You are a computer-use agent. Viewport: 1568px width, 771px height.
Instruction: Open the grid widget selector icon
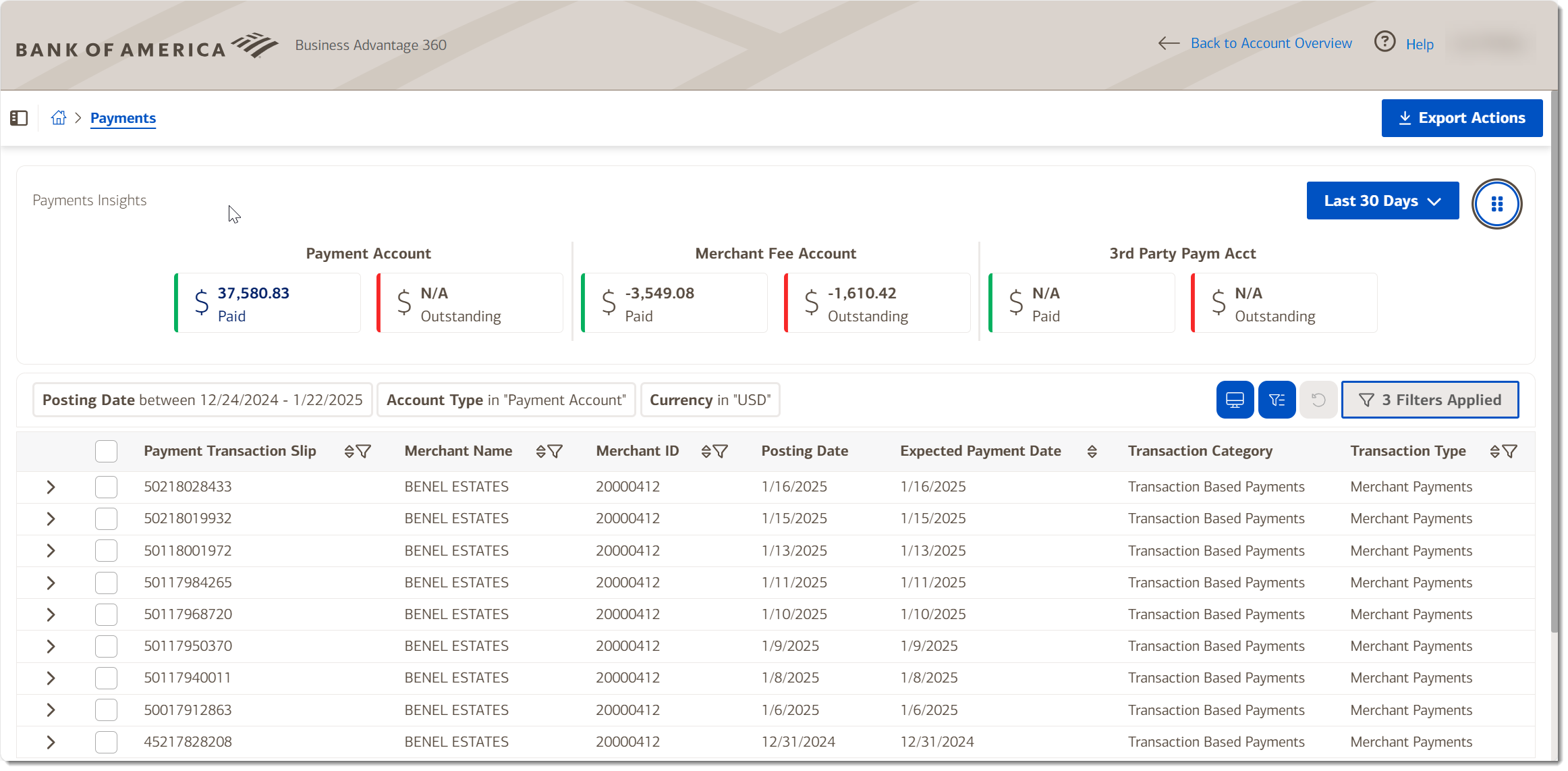pos(1496,203)
